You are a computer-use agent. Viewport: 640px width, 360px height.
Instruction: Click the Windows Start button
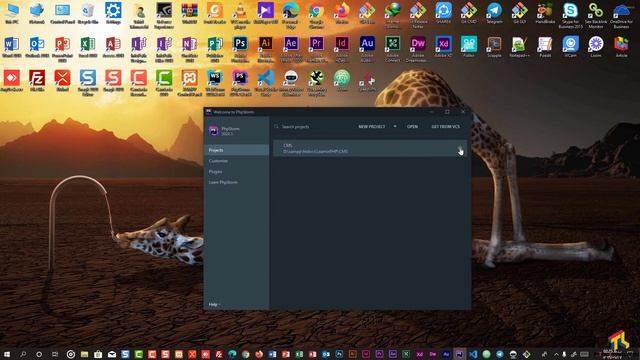pyautogui.click(x=7, y=354)
